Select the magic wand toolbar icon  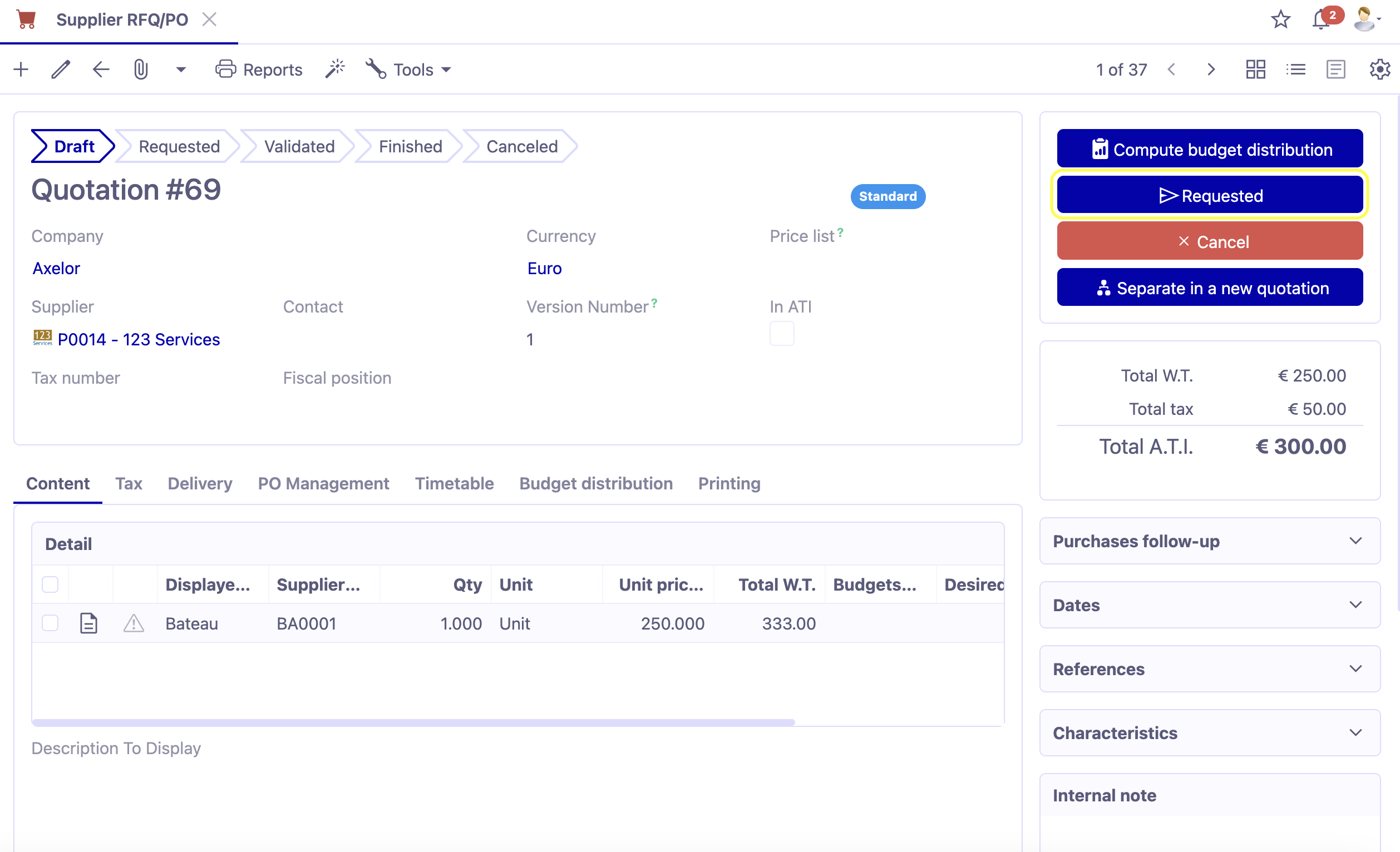(x=335, y=69)
